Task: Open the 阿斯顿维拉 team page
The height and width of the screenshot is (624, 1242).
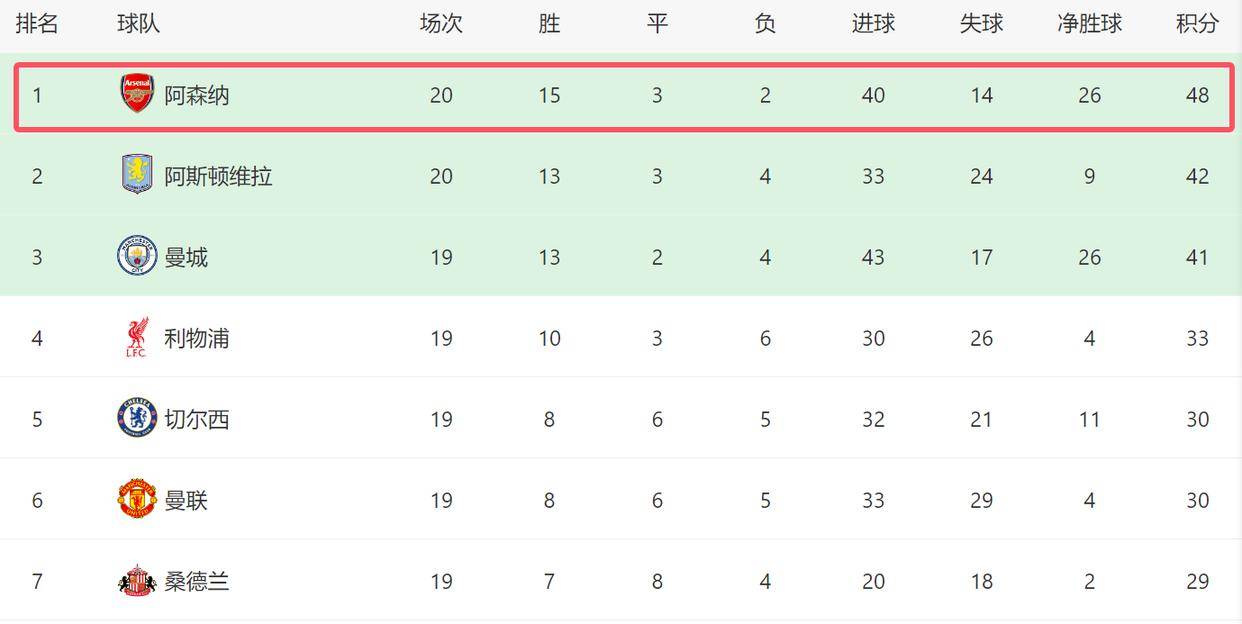Action: pyautogui.click(x=218, y=176)
